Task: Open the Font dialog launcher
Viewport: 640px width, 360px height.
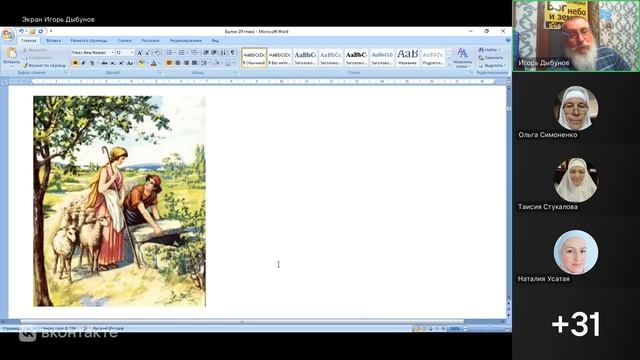Action: coord(160,73)
